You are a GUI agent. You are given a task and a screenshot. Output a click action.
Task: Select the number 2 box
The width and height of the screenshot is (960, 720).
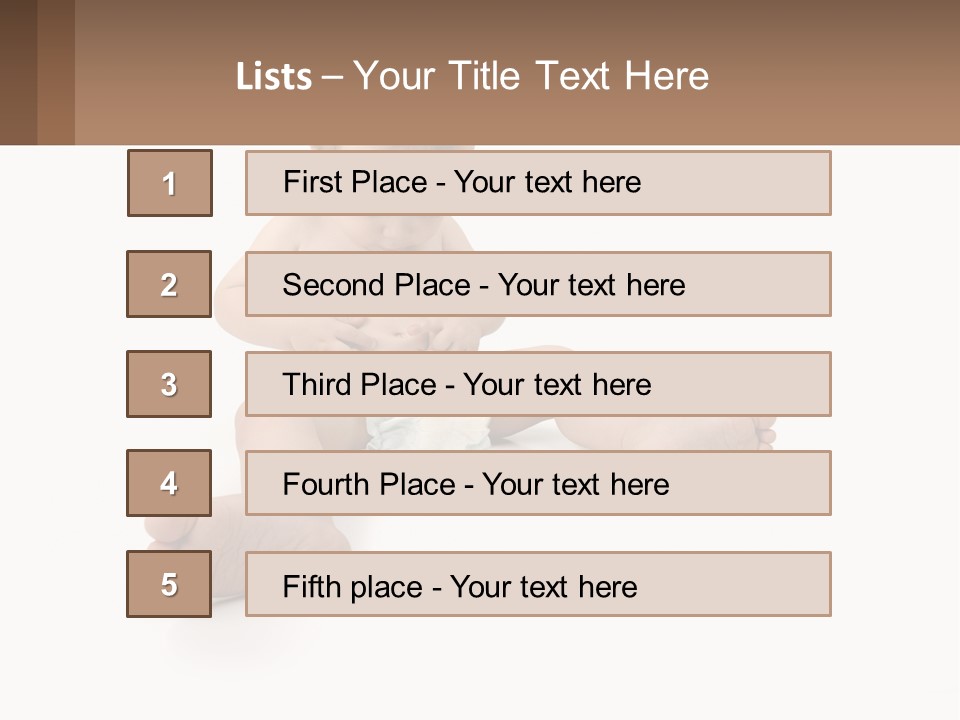tap(169, 284)
